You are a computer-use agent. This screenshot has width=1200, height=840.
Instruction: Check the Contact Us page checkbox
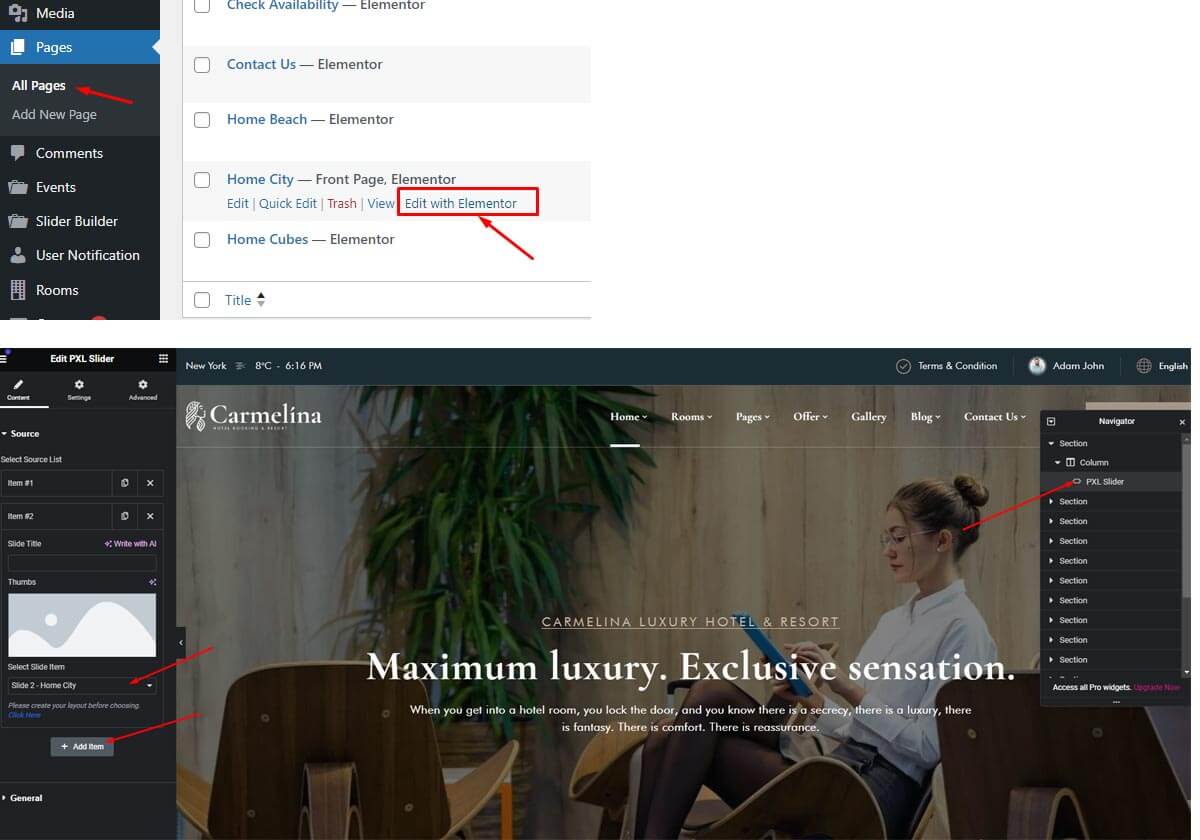[202, 65]
